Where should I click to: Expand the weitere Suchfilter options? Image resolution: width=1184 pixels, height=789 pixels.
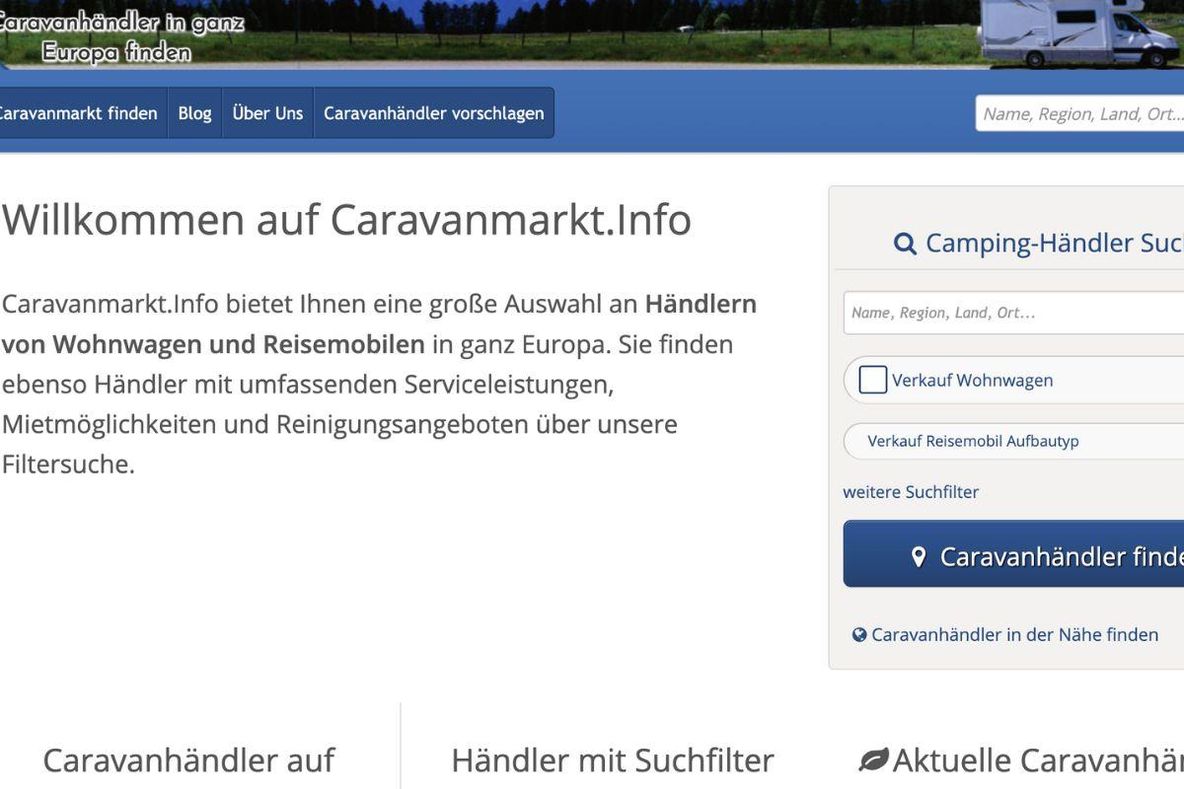[x=910, y=492]
